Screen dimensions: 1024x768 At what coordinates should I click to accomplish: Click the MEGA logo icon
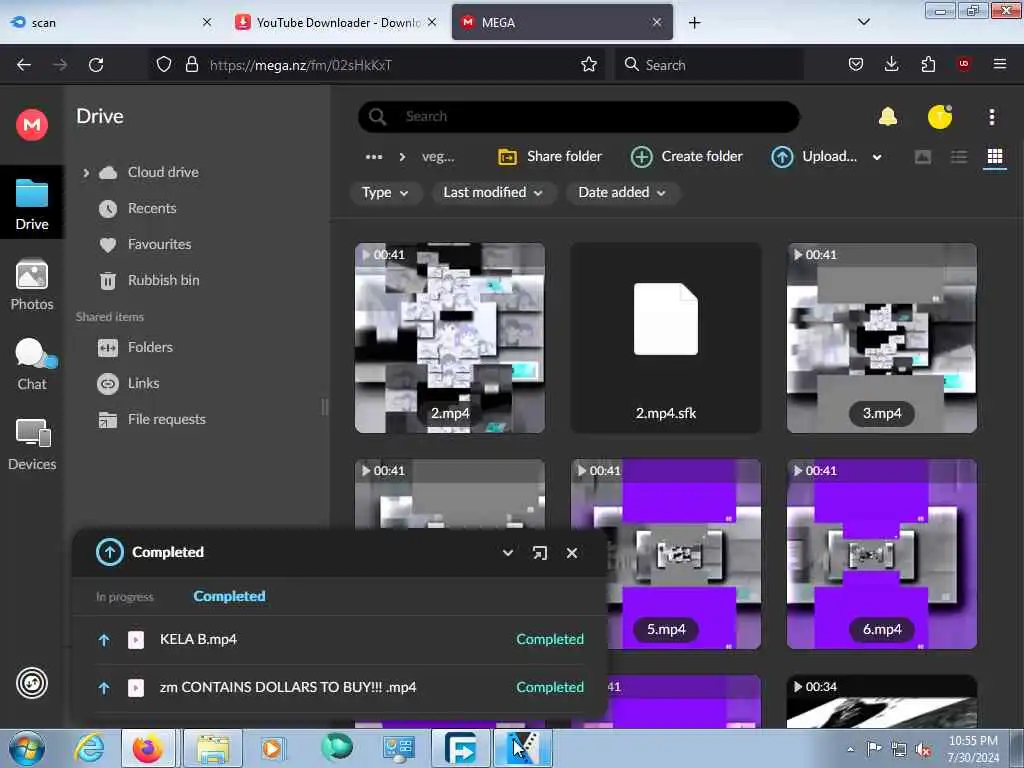pos(31,124)
